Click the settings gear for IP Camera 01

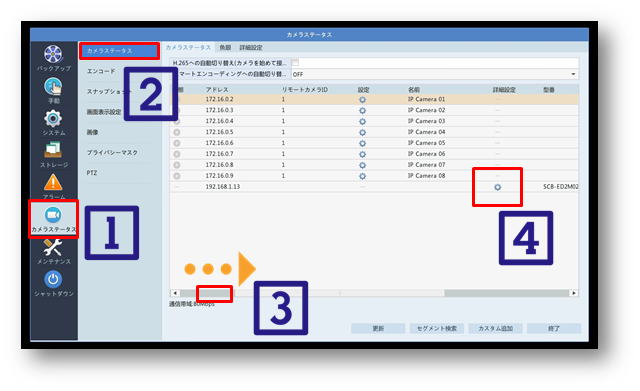point(362,100)
